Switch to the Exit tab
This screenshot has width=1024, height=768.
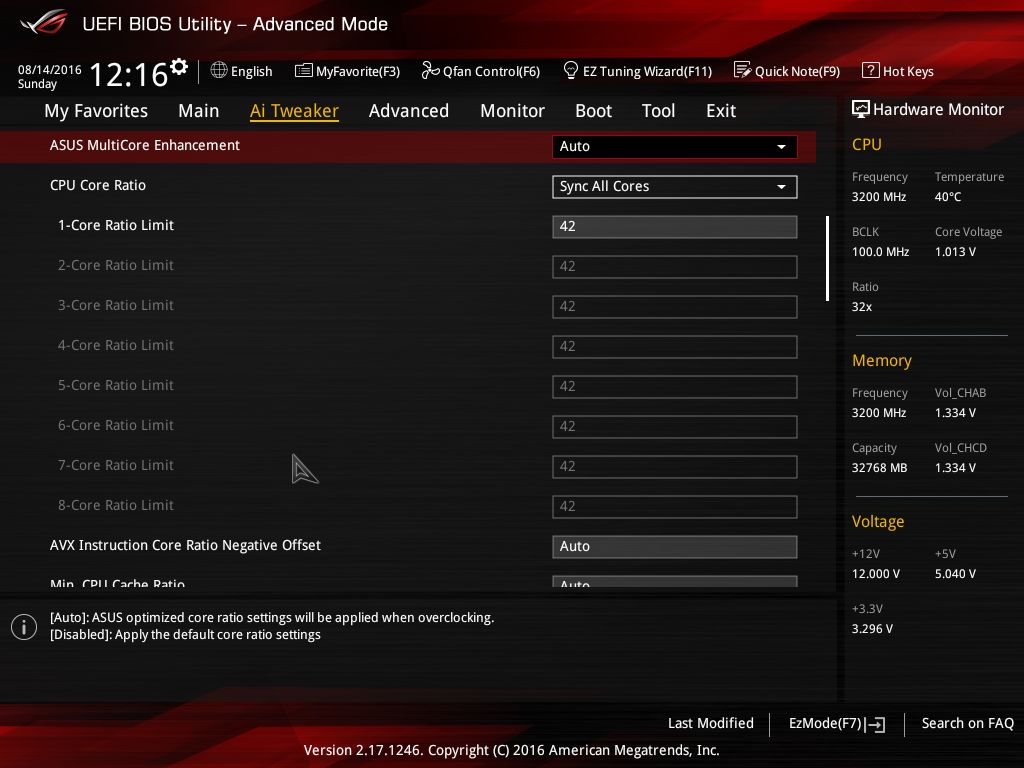[721, 111]
